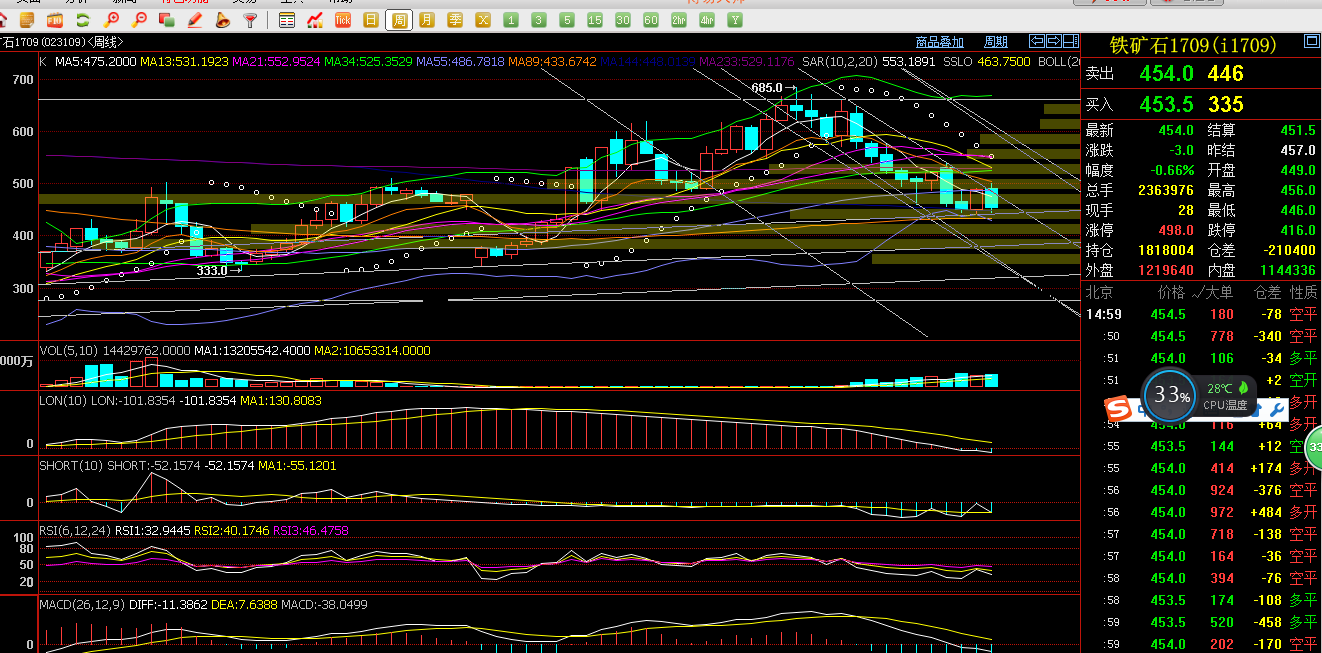
Task: Select the weekly 周 period button
Action: (399, 20)
